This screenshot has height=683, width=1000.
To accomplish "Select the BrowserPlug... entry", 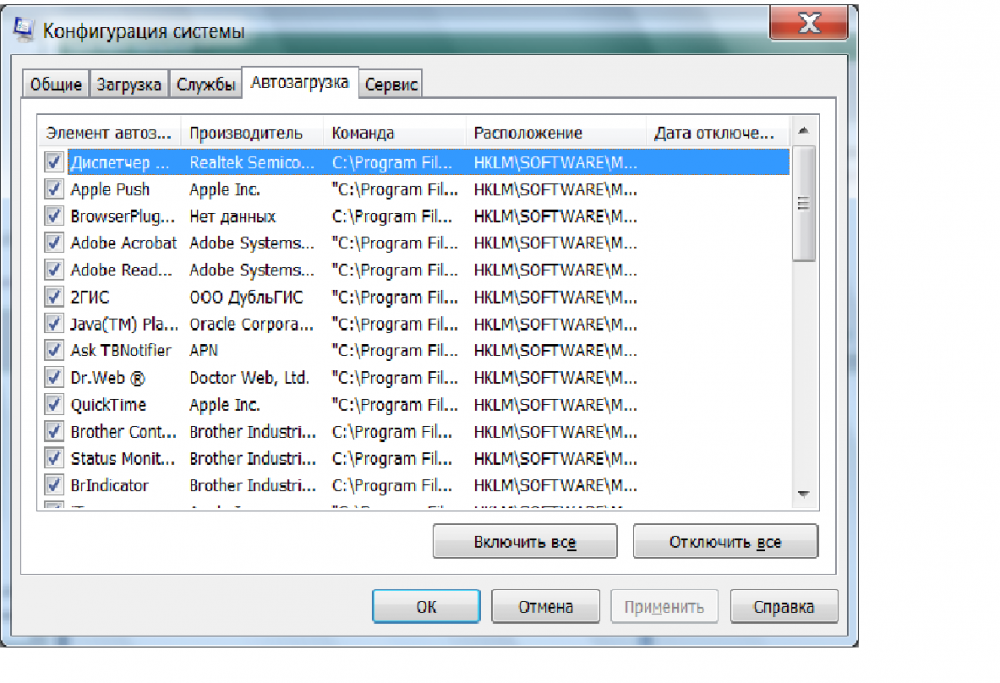I will (122, 216).
